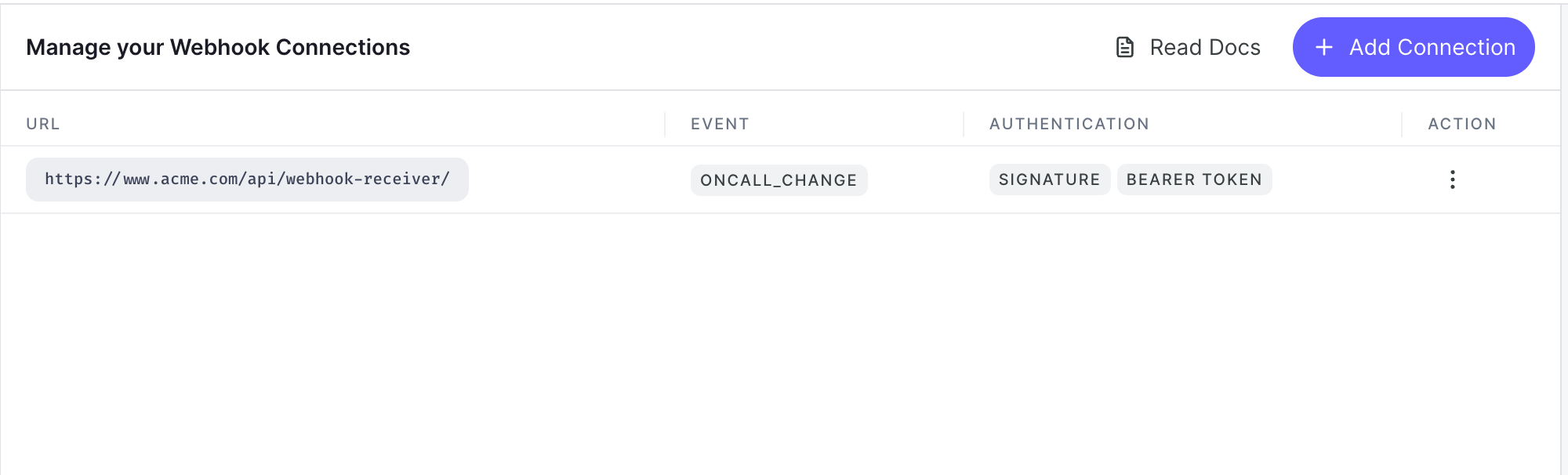Screen dimensions: 1568x475
Task: Click the SIGNATURE authentication badge
Action: pyautogui.click(x=1050, y=179)
